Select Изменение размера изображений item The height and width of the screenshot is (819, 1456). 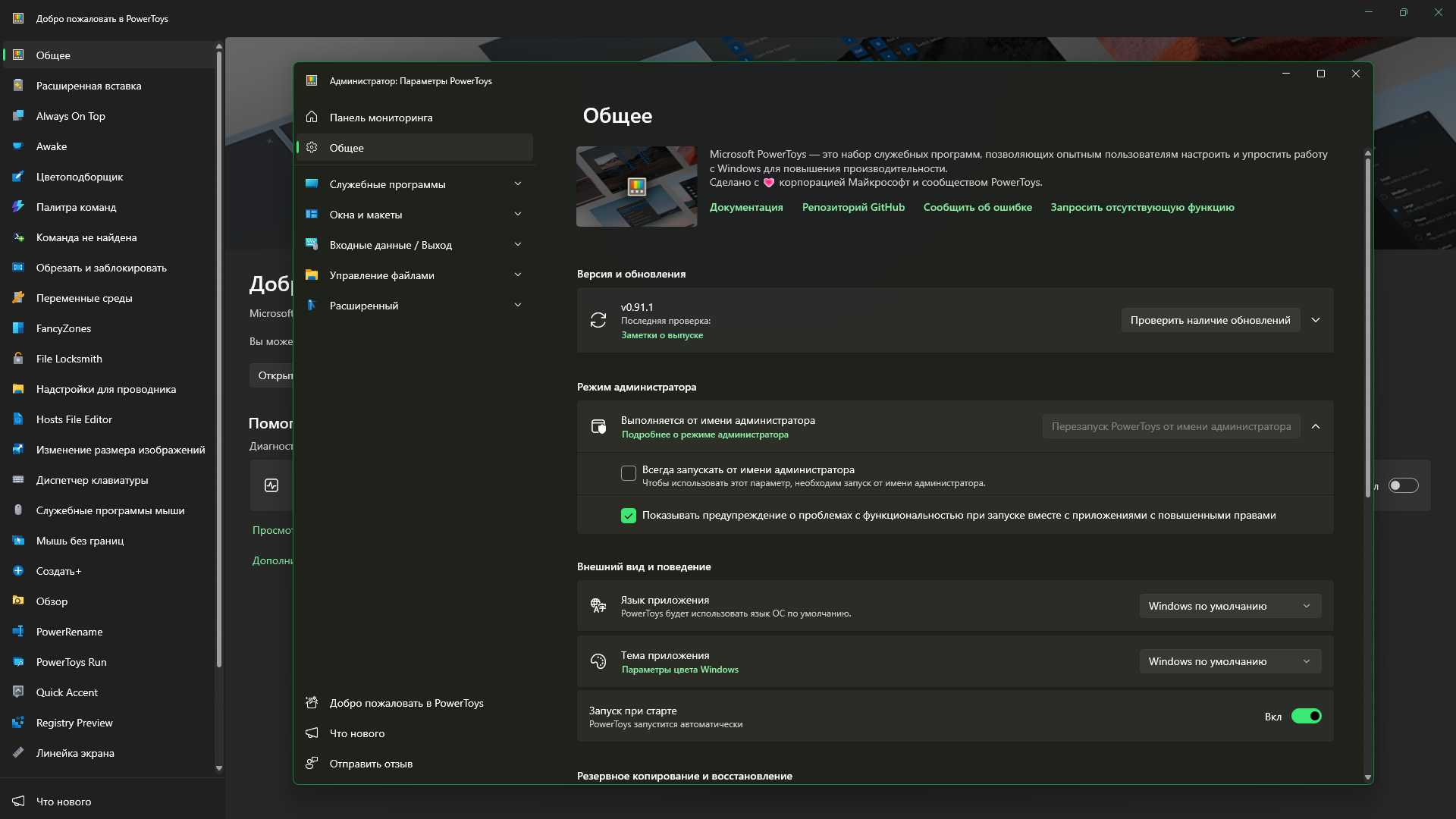pyautogui.click(x=109, y=450)
